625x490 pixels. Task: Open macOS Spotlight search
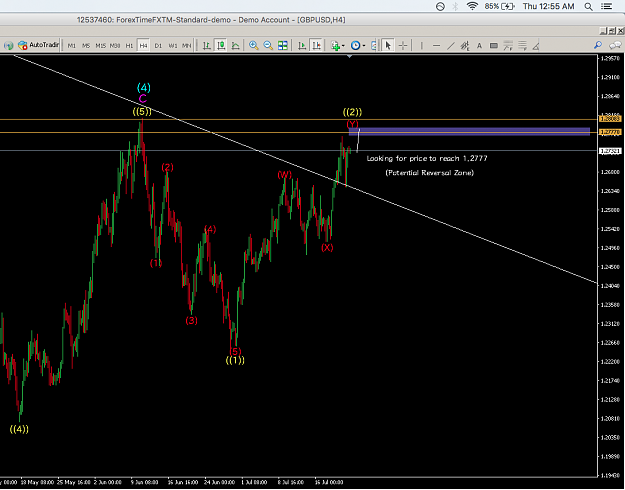pos(588,6)
